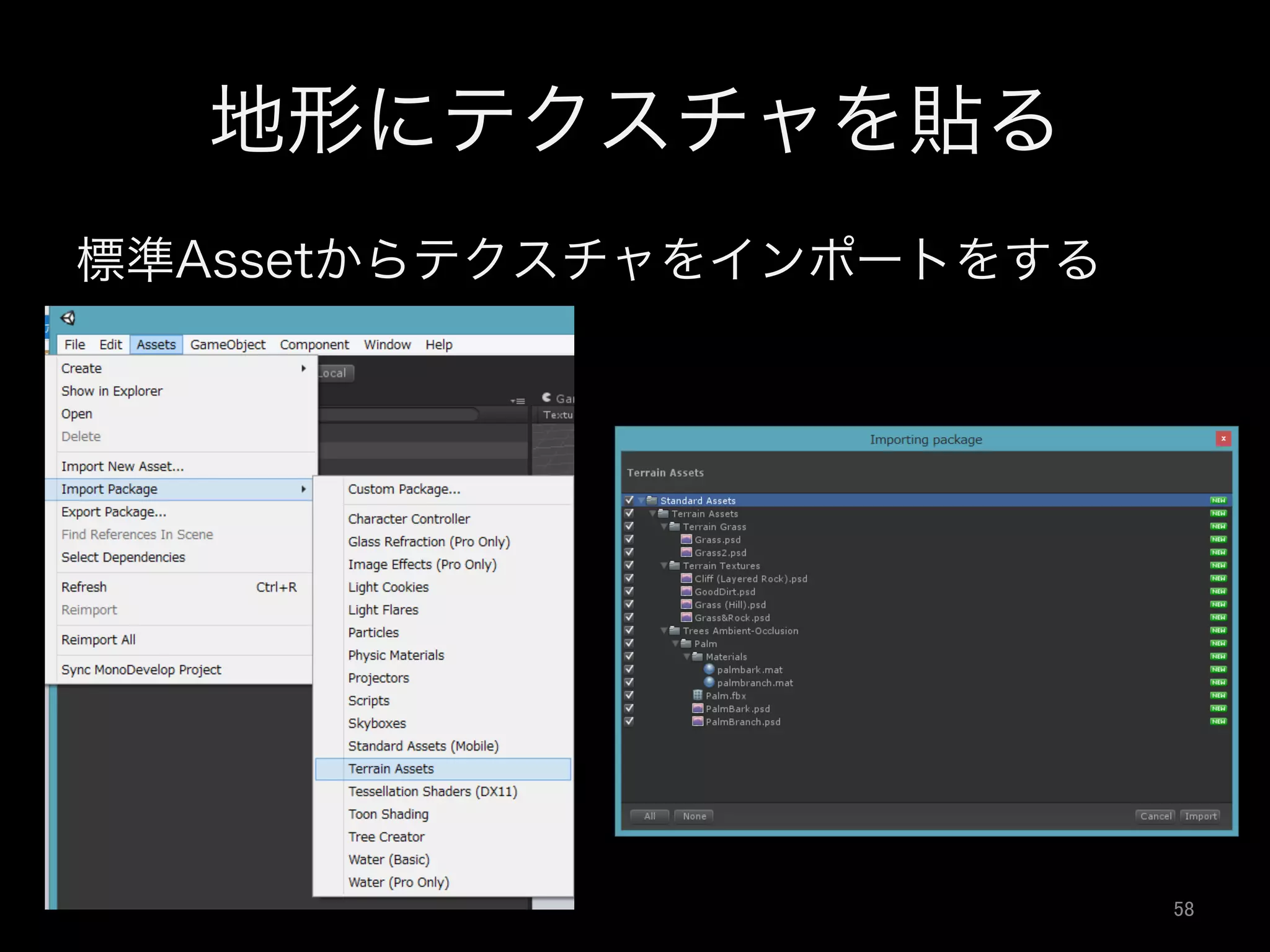Click the search field in Unity panel
The height and width of the screenshot is (952, 1270).
tap(398, 414)
